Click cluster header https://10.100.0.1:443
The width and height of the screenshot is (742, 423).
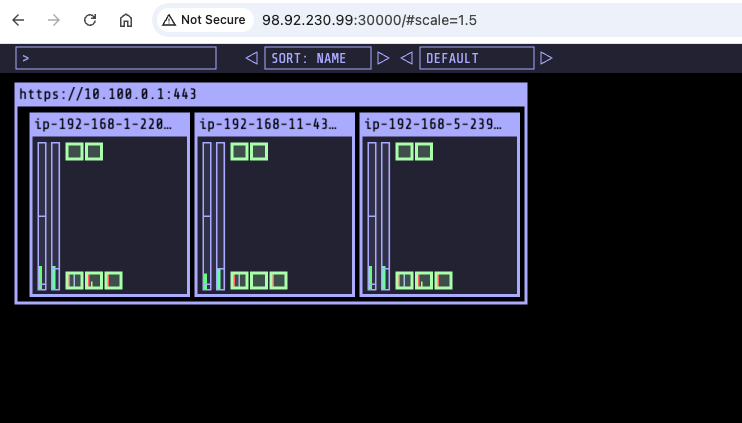tap(108, 94)
